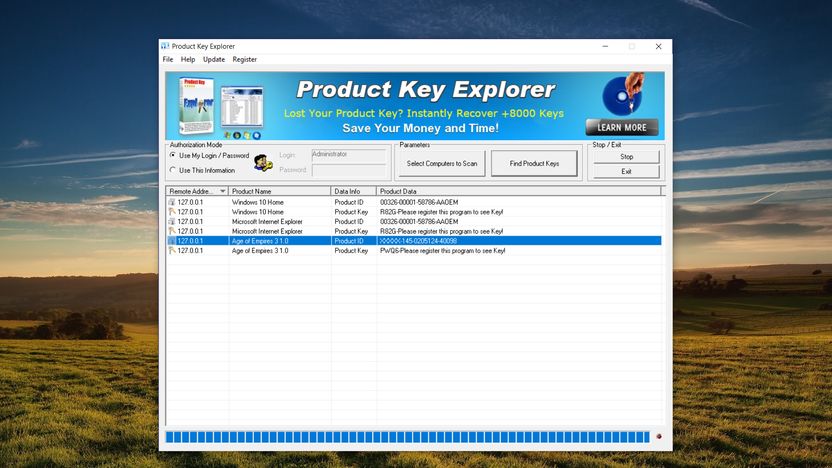Click the Data Info column header
The width and height of the screenshot is (832, 468).
point(353,191)
